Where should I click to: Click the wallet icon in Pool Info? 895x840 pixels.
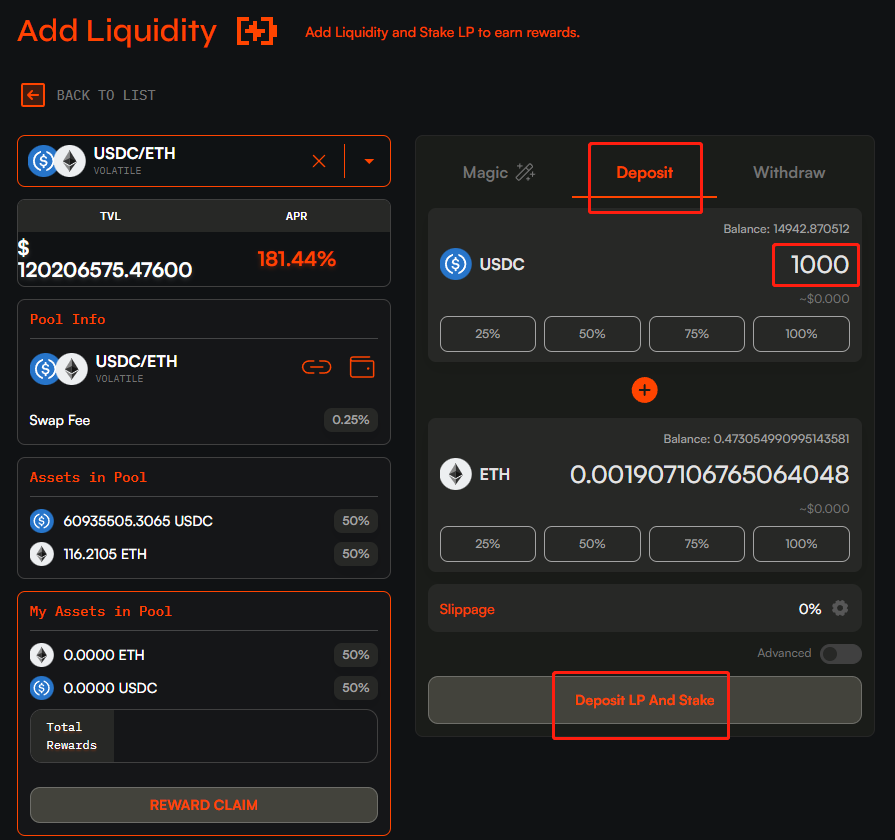pyautogui.click(x=362, y=367)
